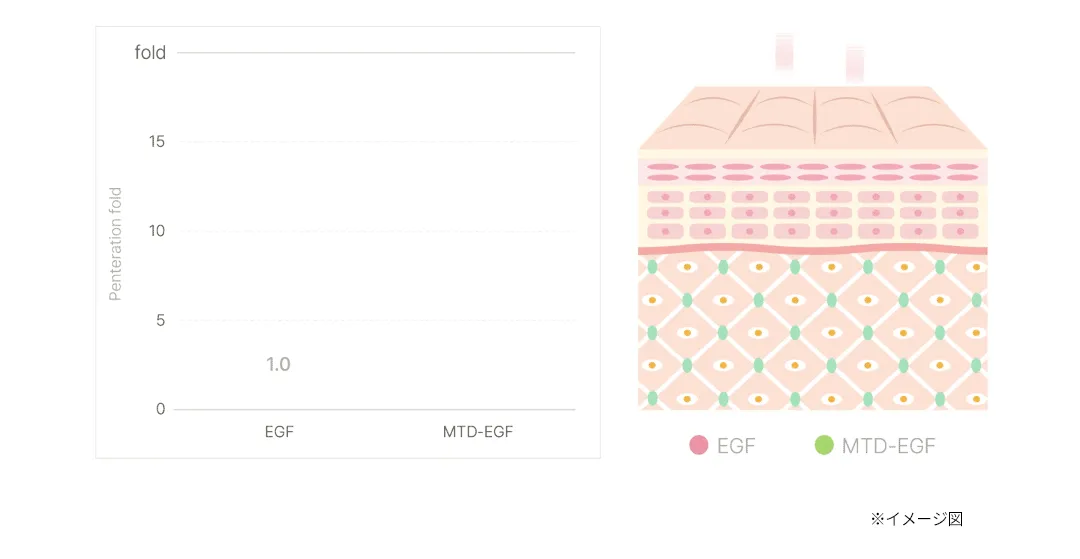Click the ※イメージ図 note text
This screenshot has width=1080, height=559.
point(917,519)
